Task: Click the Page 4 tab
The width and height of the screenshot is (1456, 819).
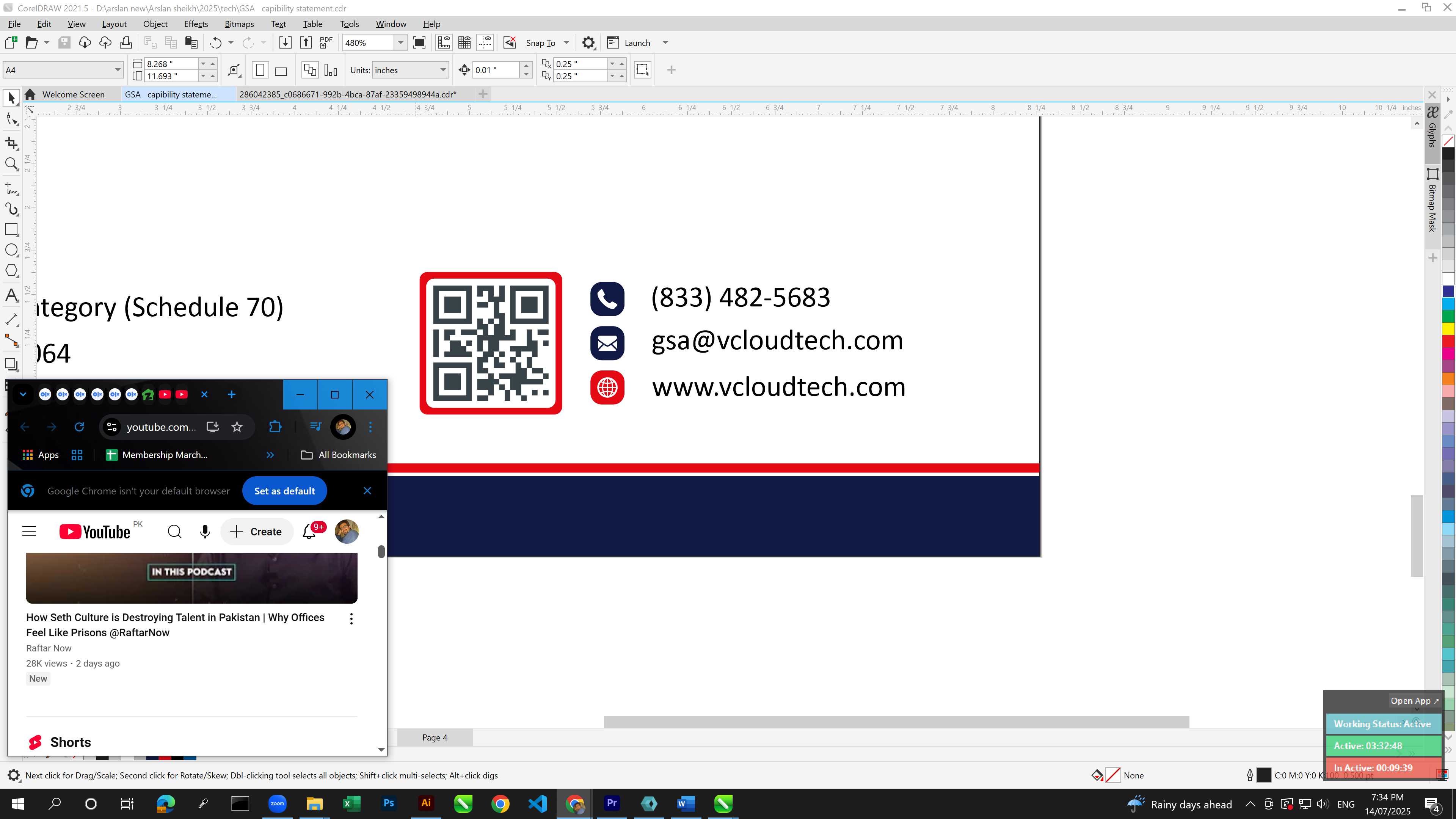Action: pyautogui.click(x=435, y=737)
